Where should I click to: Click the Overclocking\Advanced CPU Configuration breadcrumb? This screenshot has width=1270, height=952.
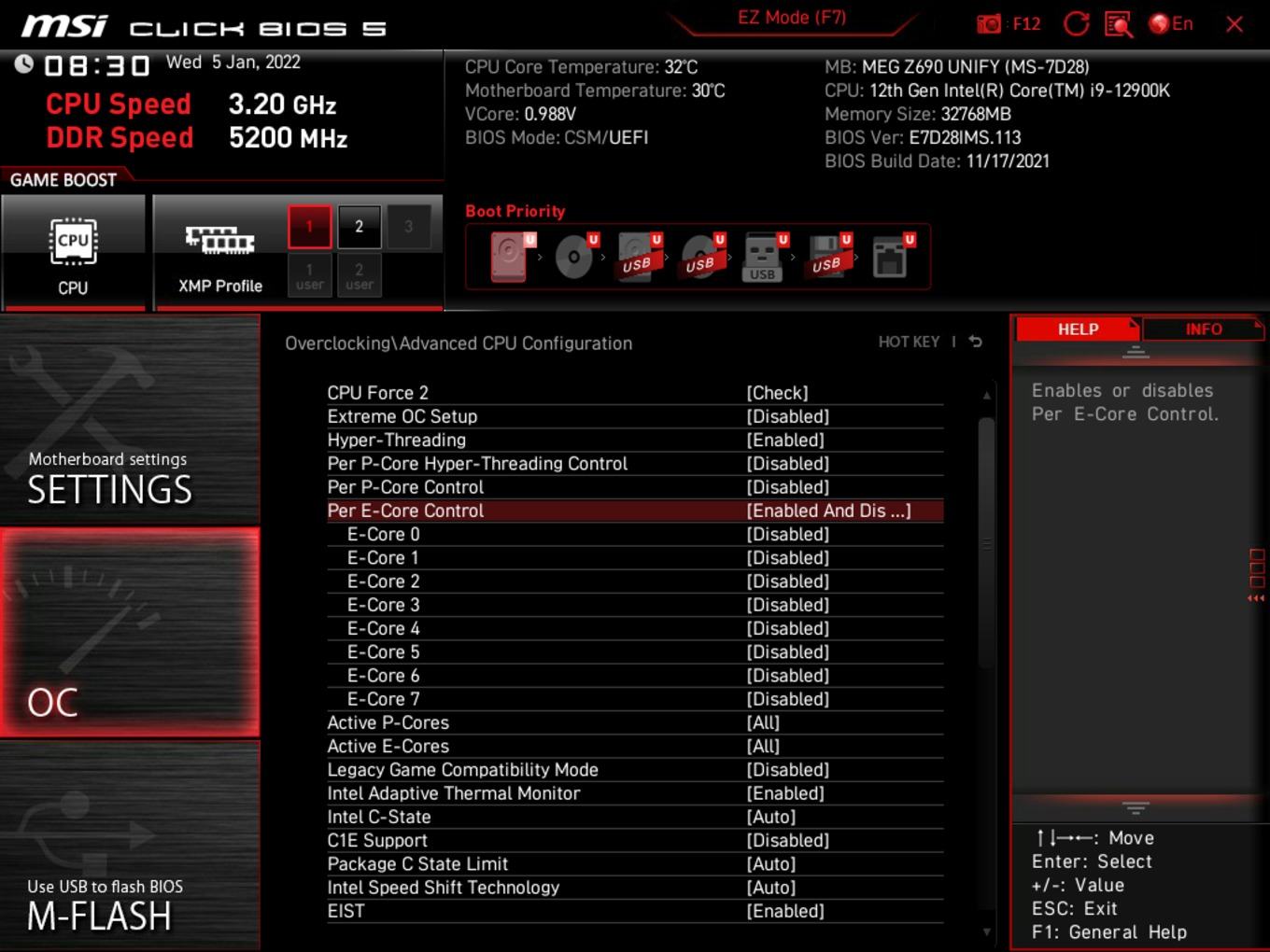[x=459, y=343]
